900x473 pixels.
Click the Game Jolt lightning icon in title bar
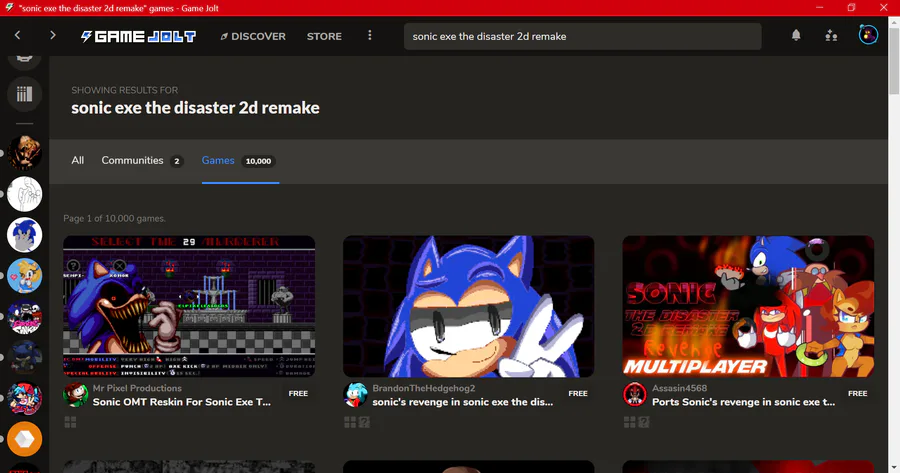pos(9,7)
